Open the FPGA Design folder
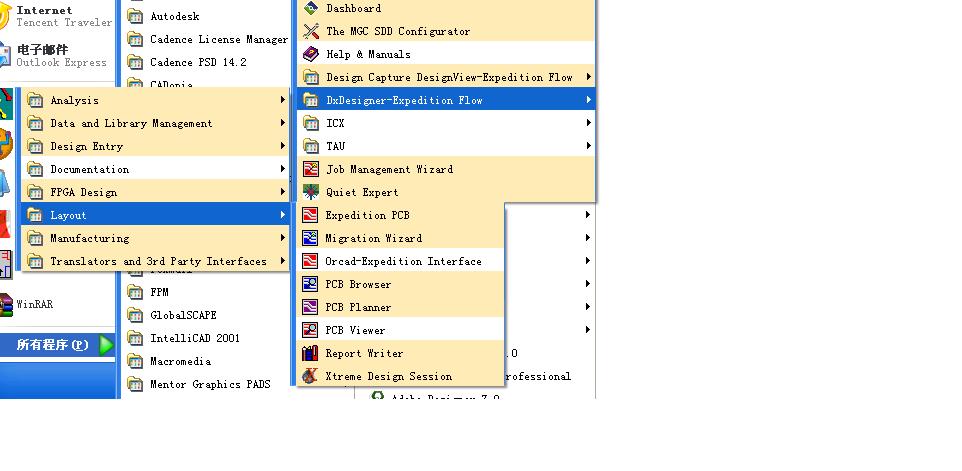This screenshot has height=471, width=962. (155, 192)
